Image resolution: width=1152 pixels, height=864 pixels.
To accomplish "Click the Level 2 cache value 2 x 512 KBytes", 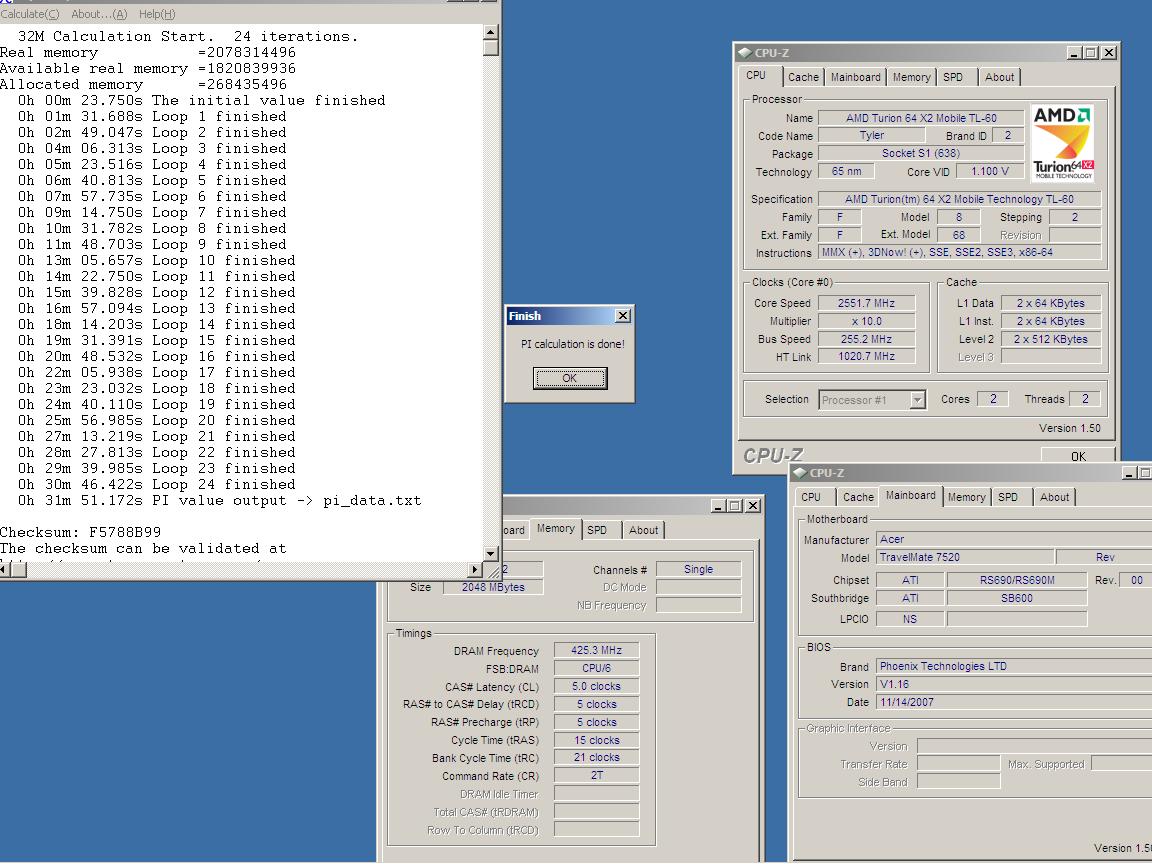I will click(1051, 339).
